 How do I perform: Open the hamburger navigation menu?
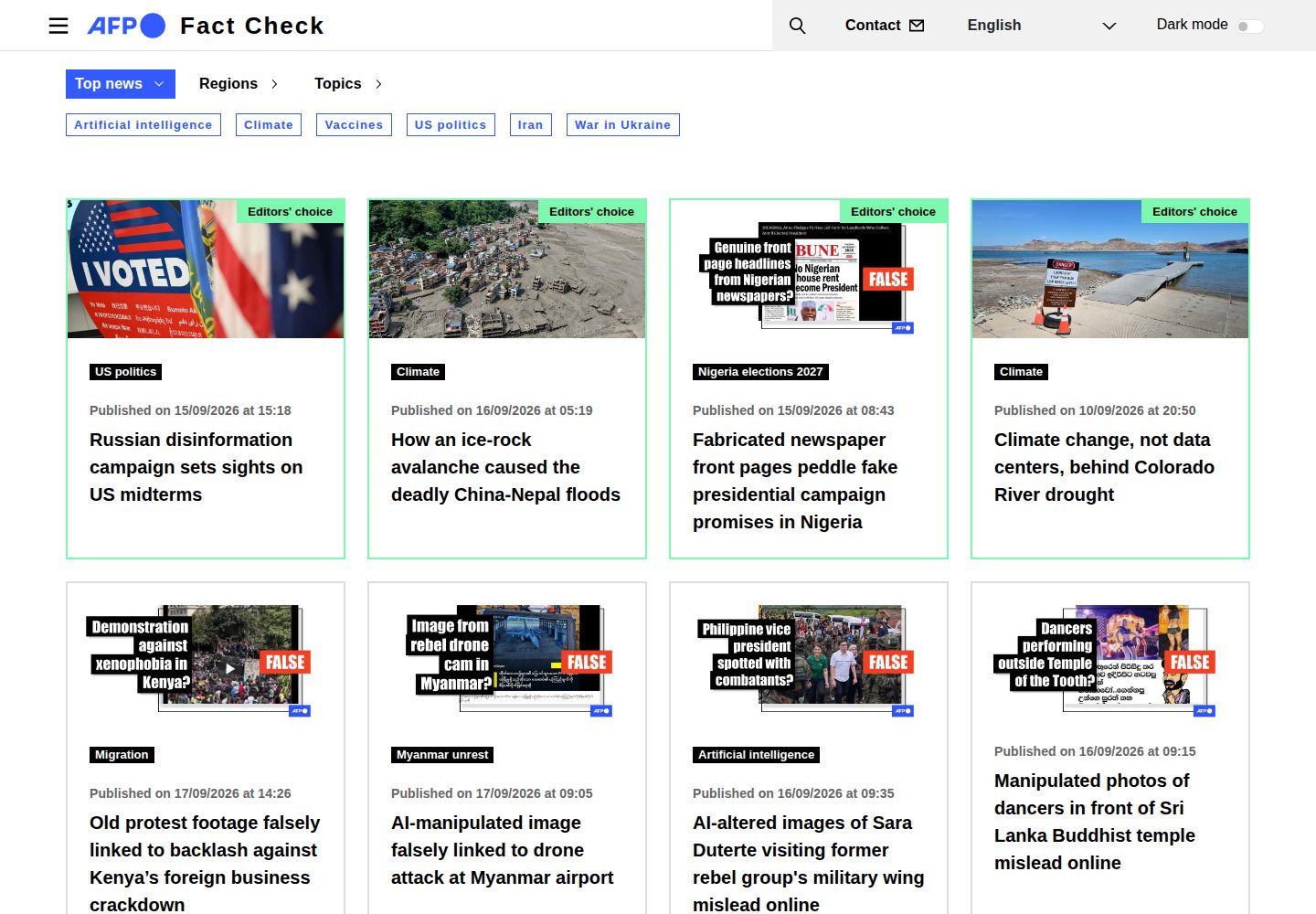[x=58, y=26]
